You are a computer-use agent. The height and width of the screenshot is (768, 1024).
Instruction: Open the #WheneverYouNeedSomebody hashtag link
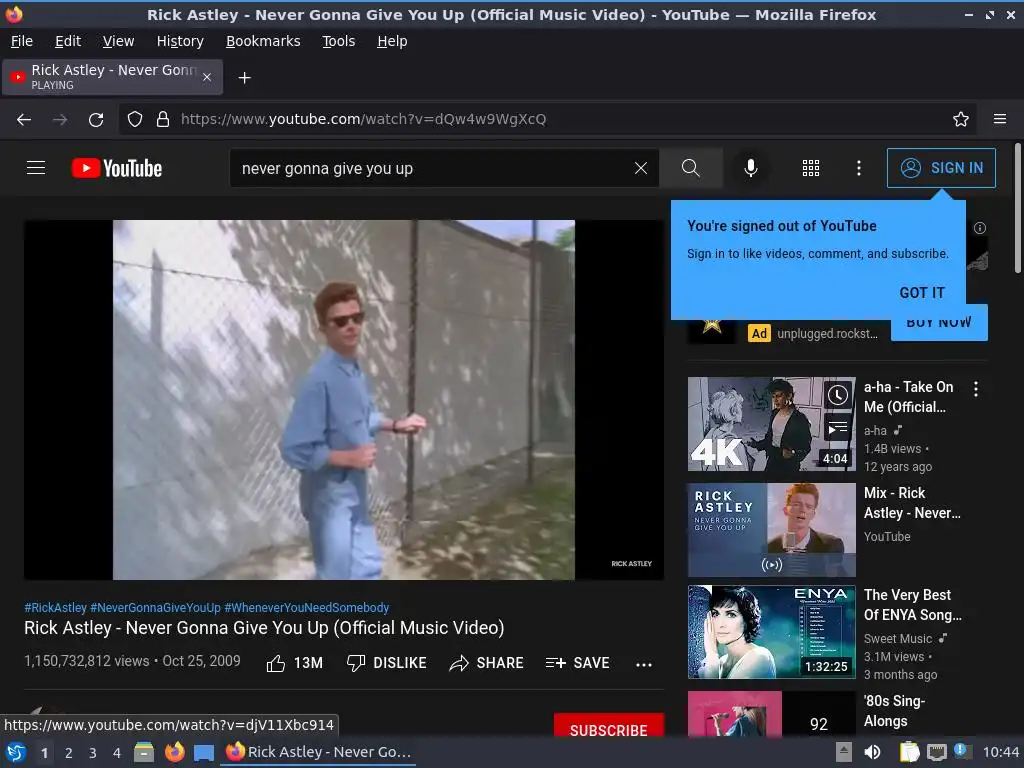307,607
